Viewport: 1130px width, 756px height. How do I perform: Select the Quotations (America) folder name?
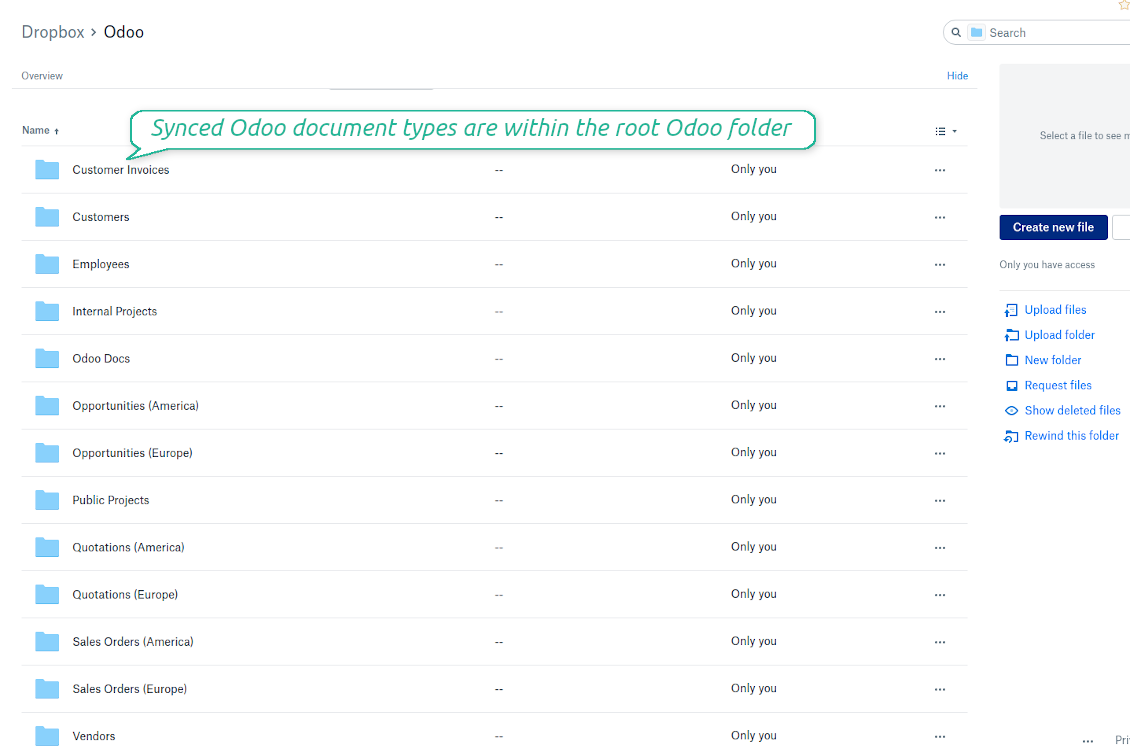pyautogui.click(x=128, y=548)
